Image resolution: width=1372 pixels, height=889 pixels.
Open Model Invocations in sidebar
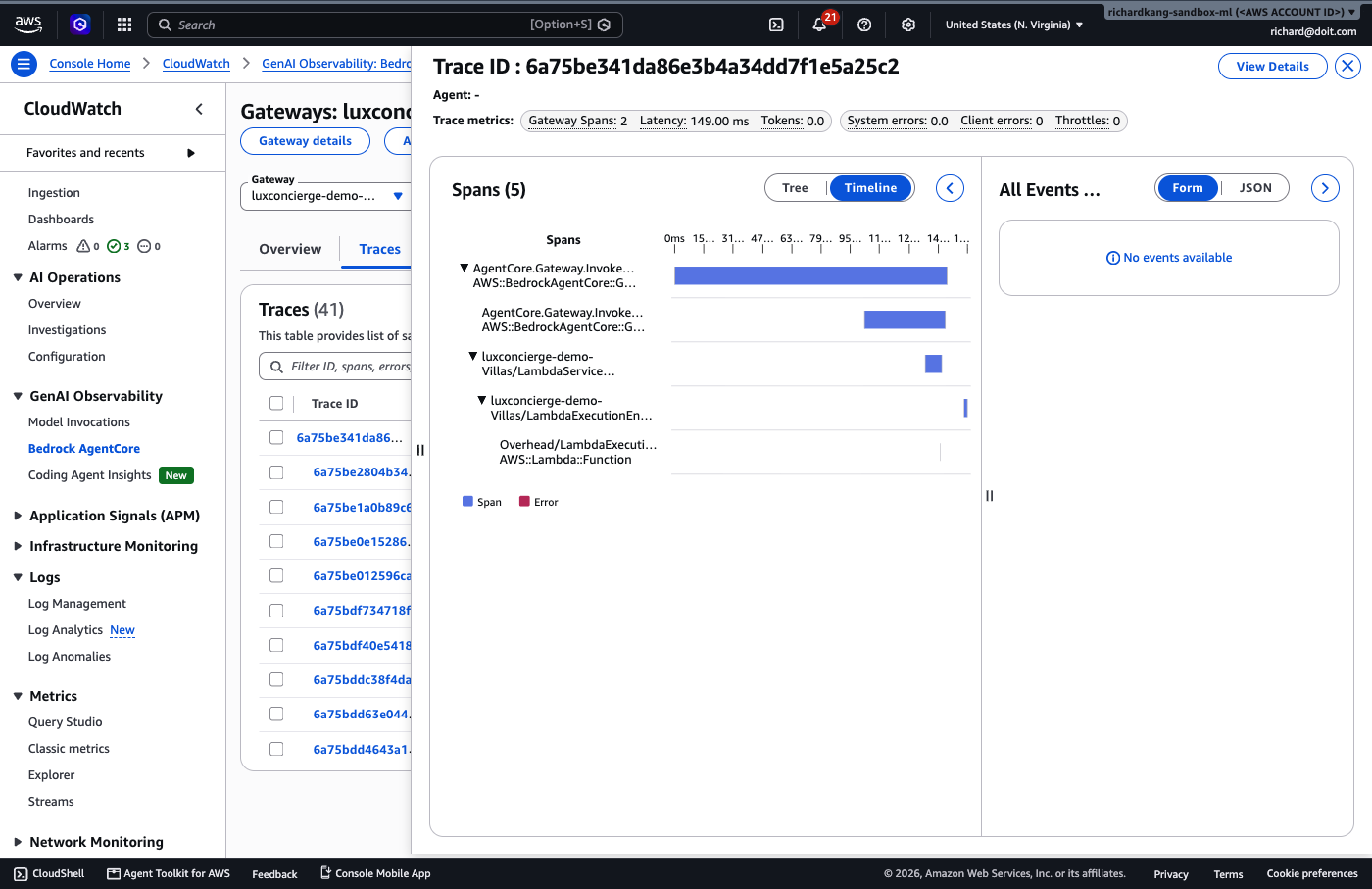79,422
